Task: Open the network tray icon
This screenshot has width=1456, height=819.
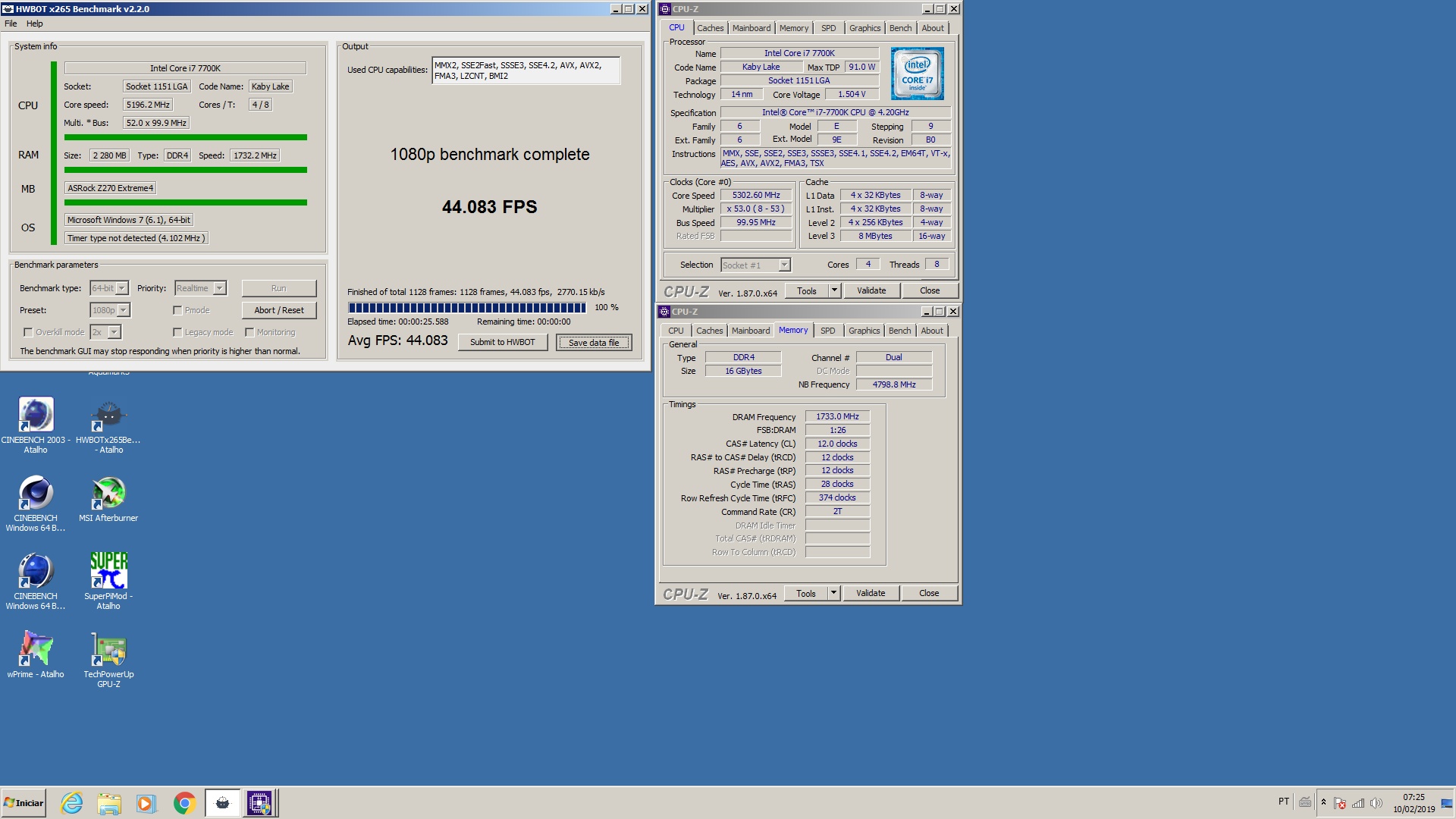Action: (x=1358, y=803)
